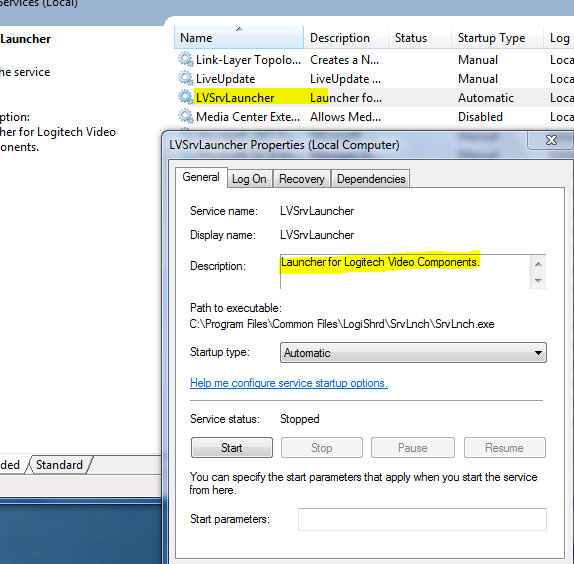Click the Stopped service status text

point(299,419)
